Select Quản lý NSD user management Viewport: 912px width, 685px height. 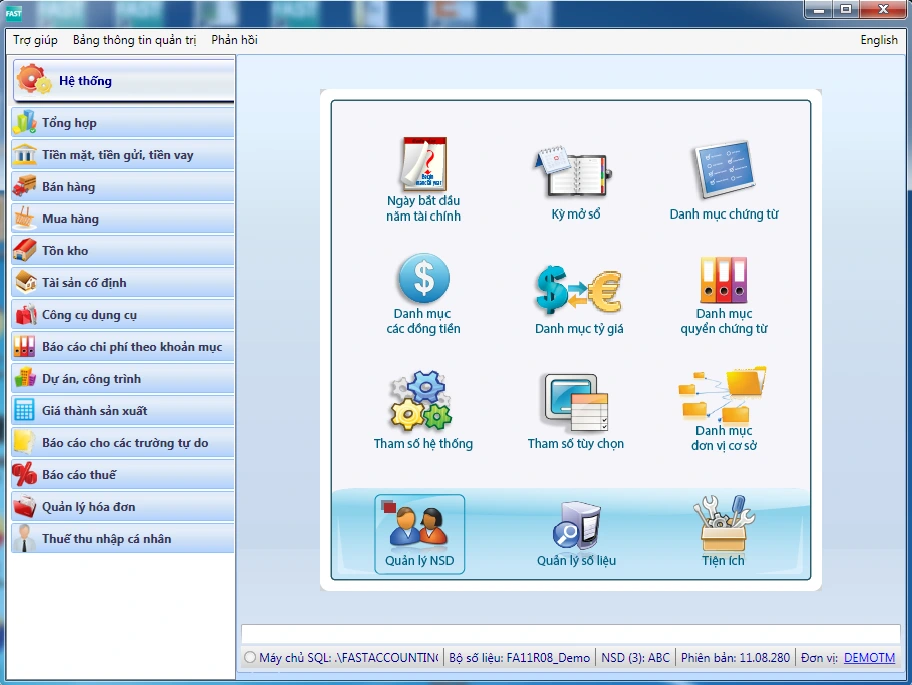tap(419, 534)
